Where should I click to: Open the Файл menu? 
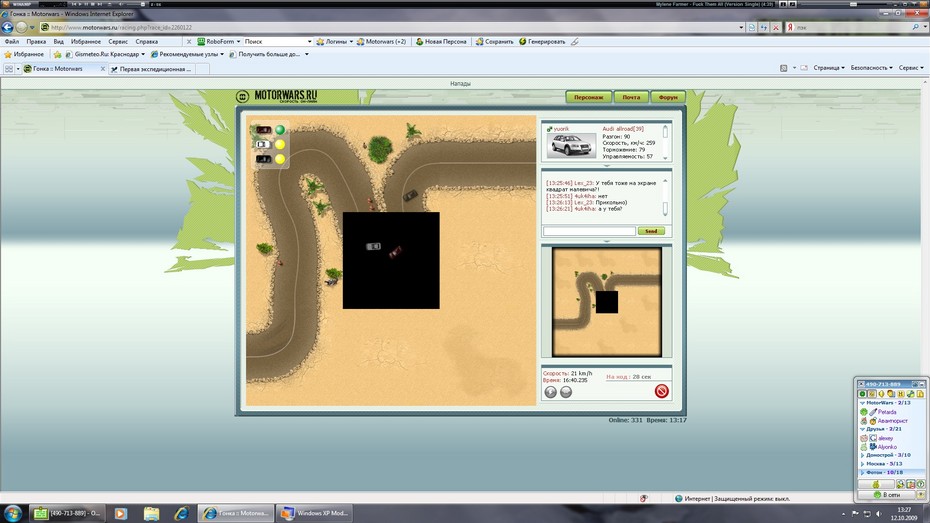[12, 42]
